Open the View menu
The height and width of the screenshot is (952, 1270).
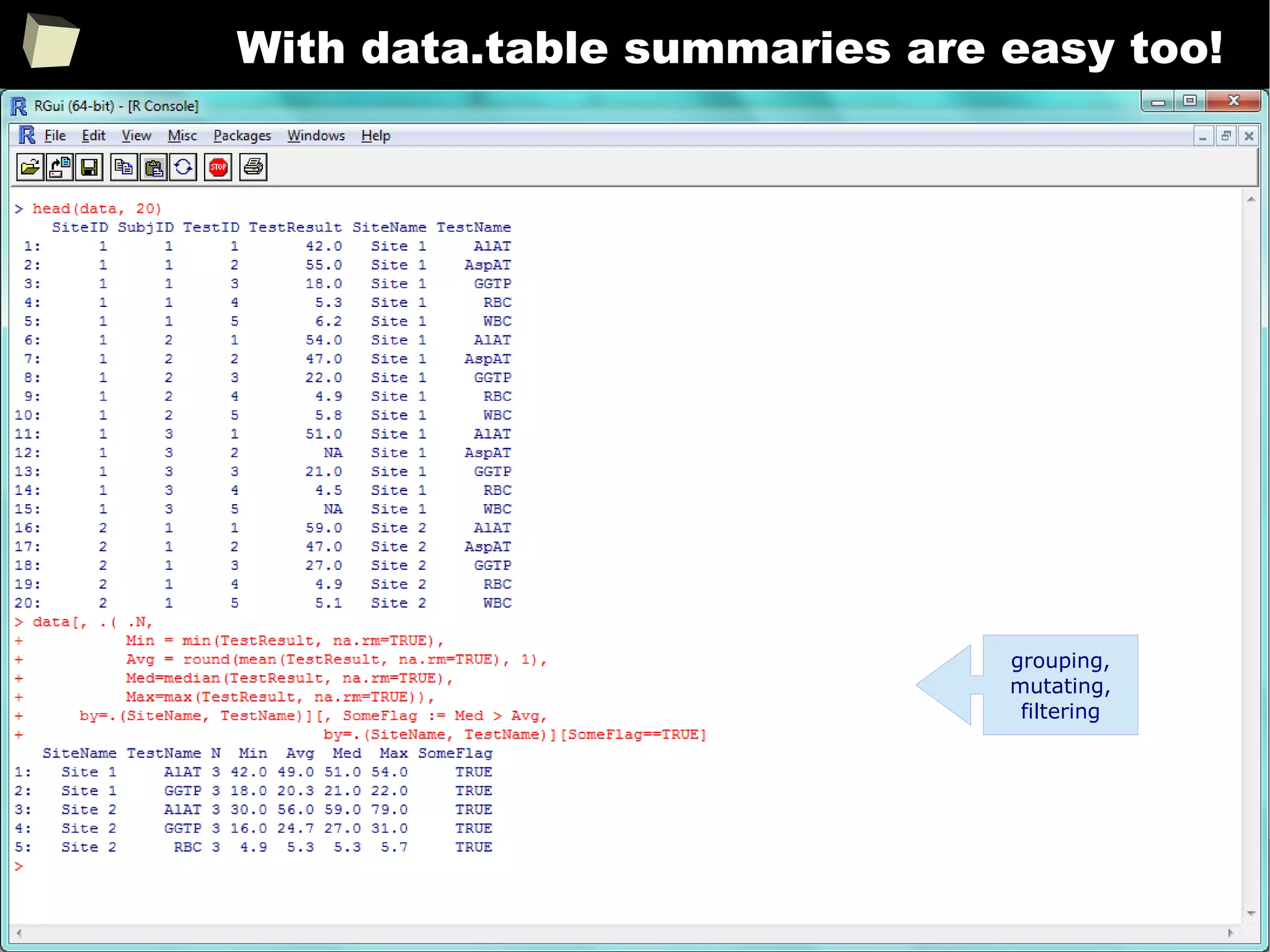136,135
